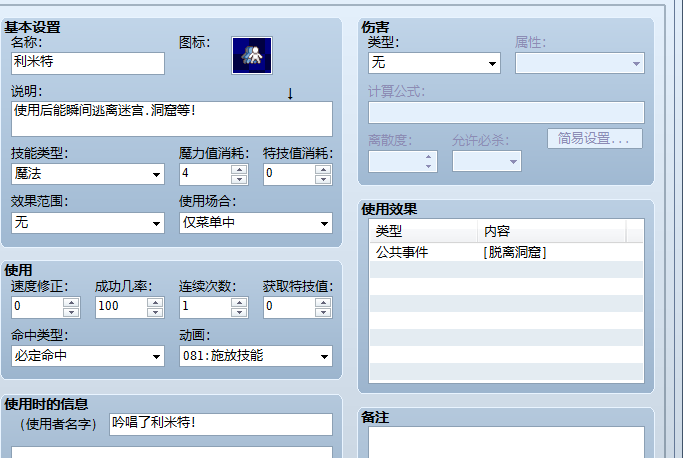683x458 pixels.
Task: Click the 备注 notes text area
Action: pyautogui.click(x=506, y=442)
